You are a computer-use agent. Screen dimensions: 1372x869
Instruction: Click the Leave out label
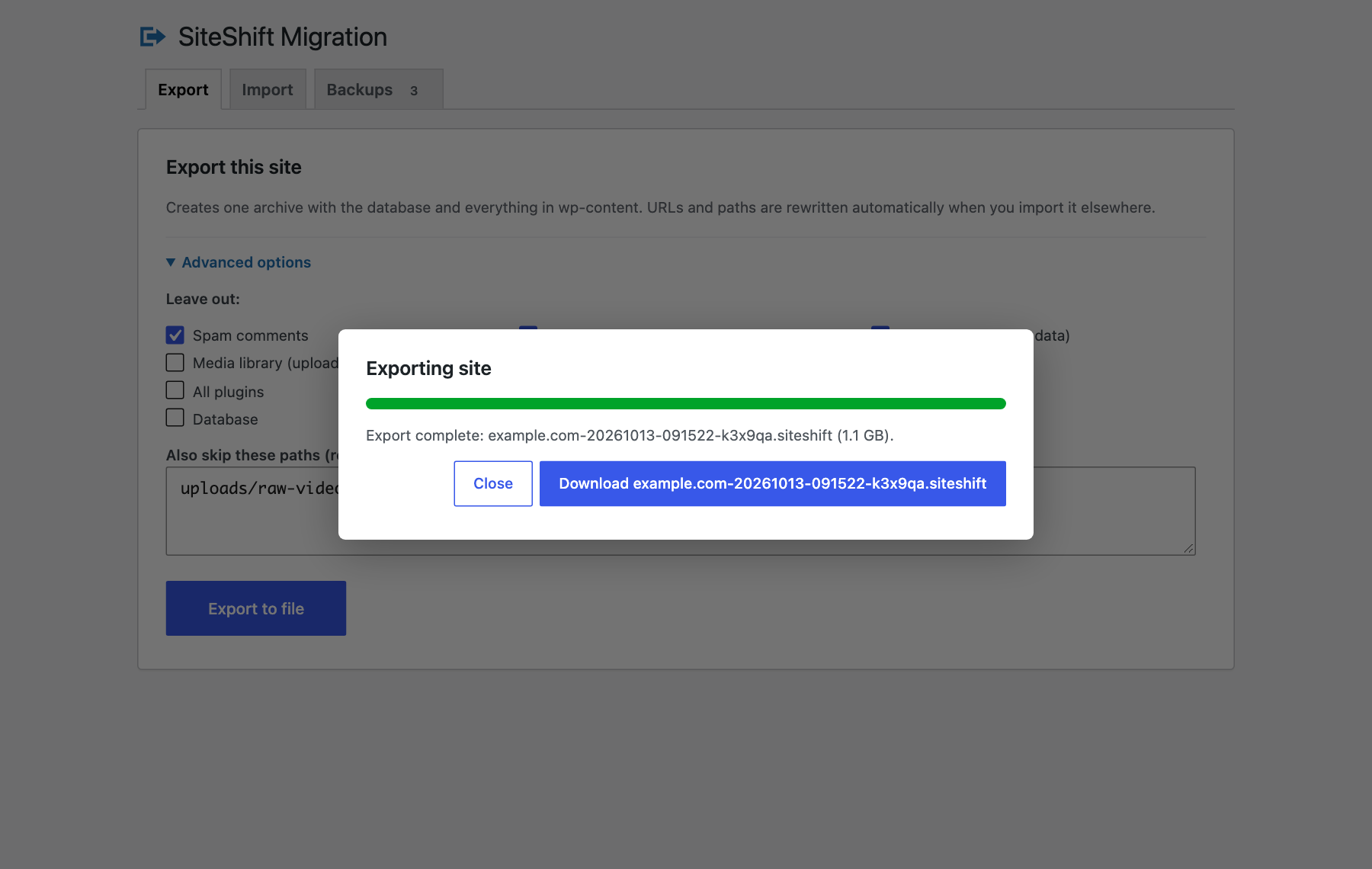pos(203,299)
